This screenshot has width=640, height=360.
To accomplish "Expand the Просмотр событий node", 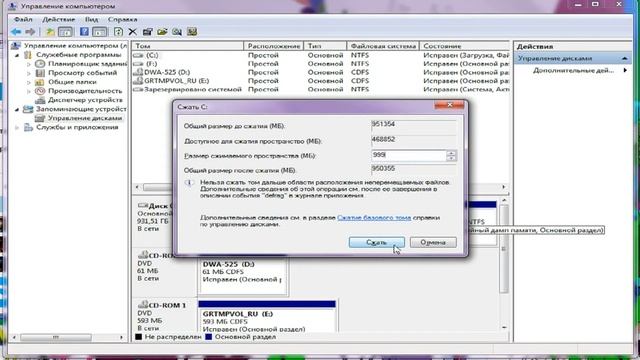I will (x=29, y=73).
